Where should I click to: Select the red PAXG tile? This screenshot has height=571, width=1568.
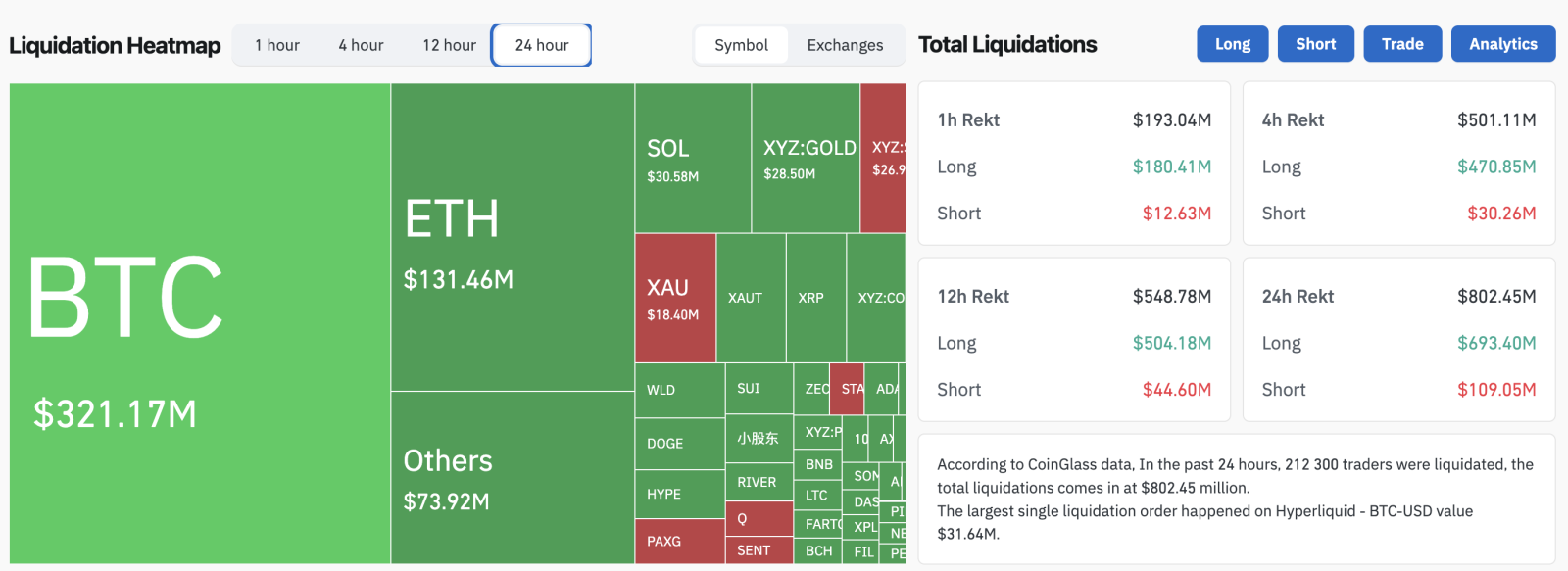coord(680,542)
